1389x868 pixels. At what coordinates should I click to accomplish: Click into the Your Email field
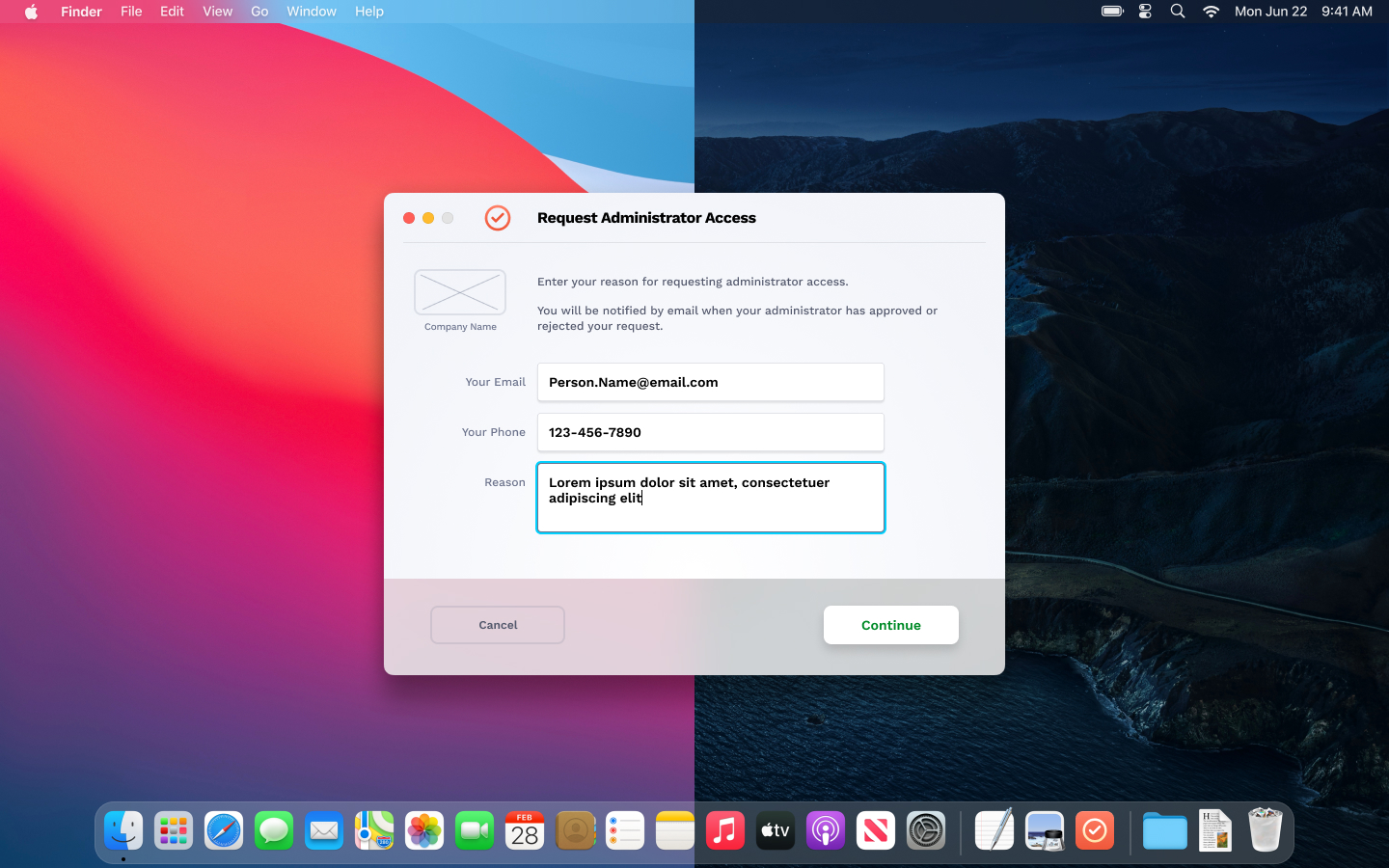coord(710,382)
